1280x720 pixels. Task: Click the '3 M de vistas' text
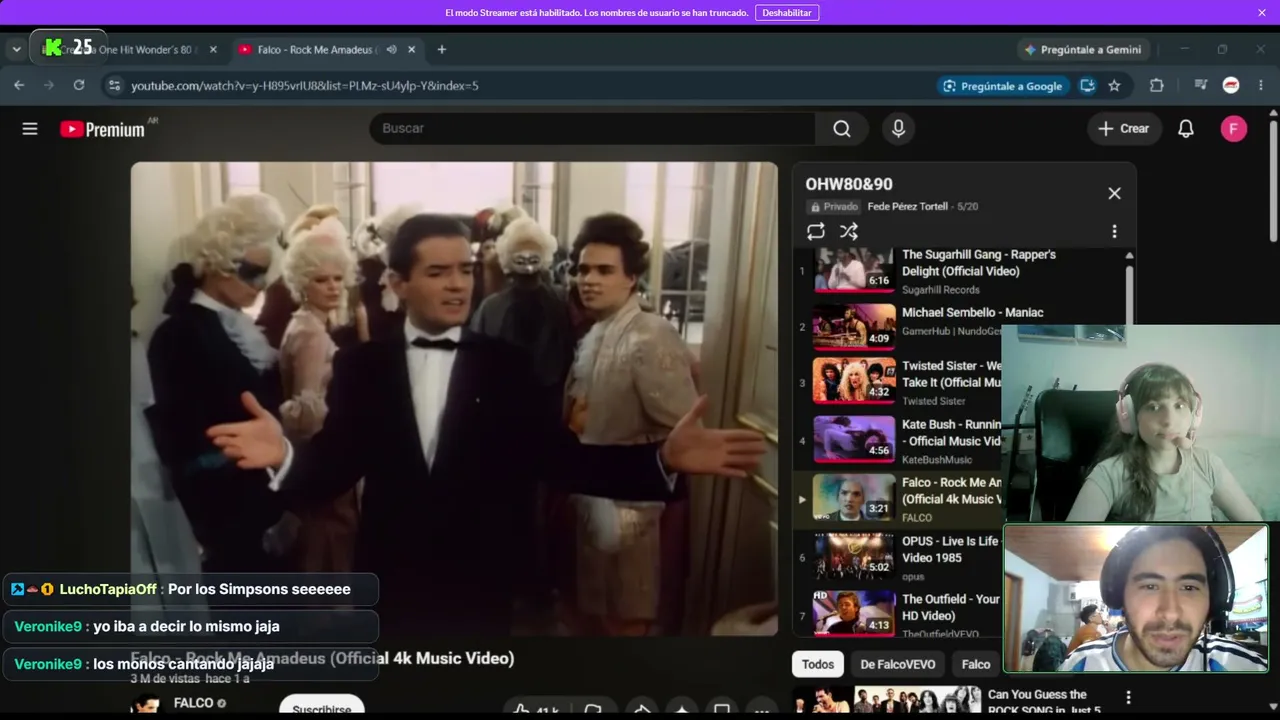coord(165,679)
